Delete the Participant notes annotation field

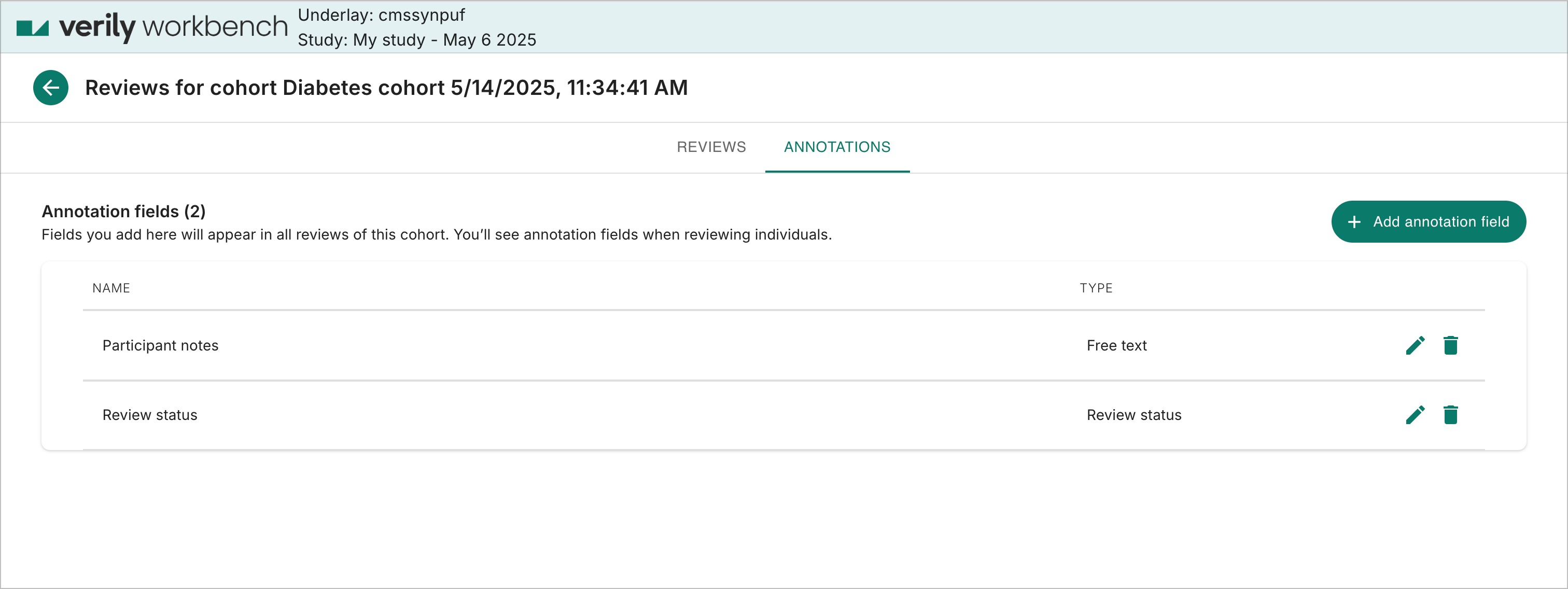coord(1450,345)
